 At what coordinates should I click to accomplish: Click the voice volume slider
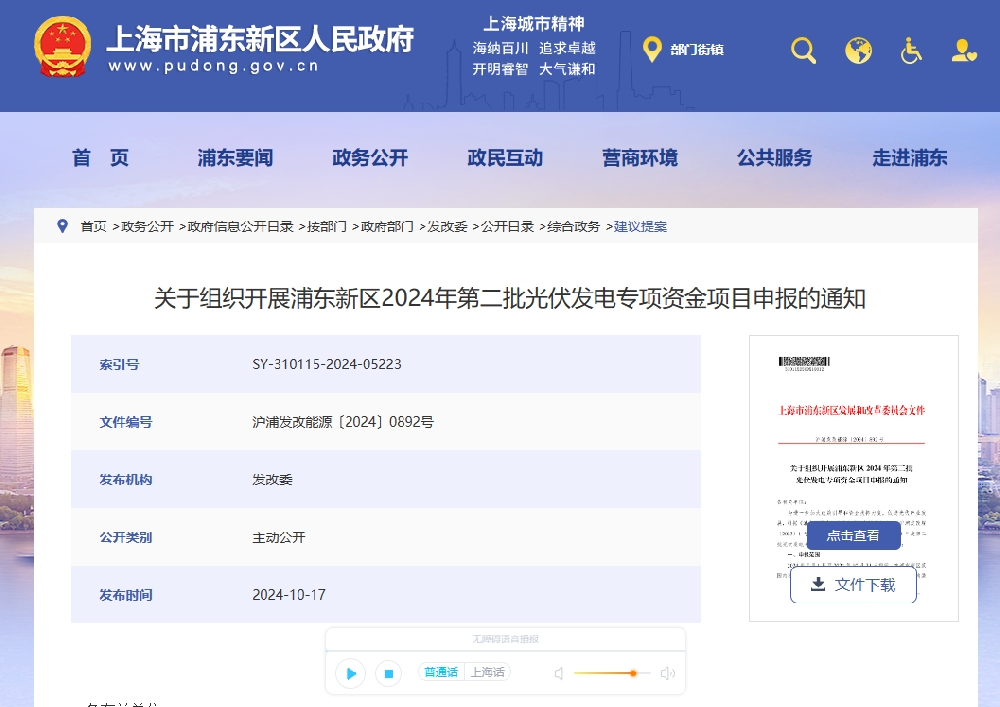(611, 673)
